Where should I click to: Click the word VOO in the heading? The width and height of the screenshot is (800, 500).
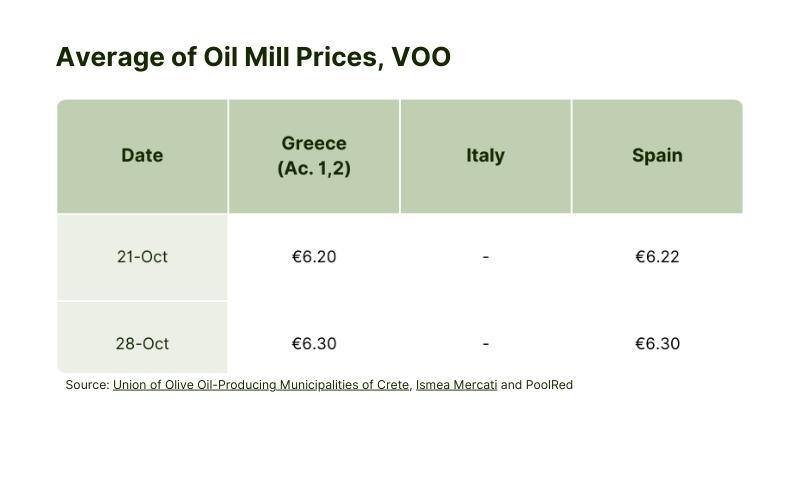pos(421,57)
